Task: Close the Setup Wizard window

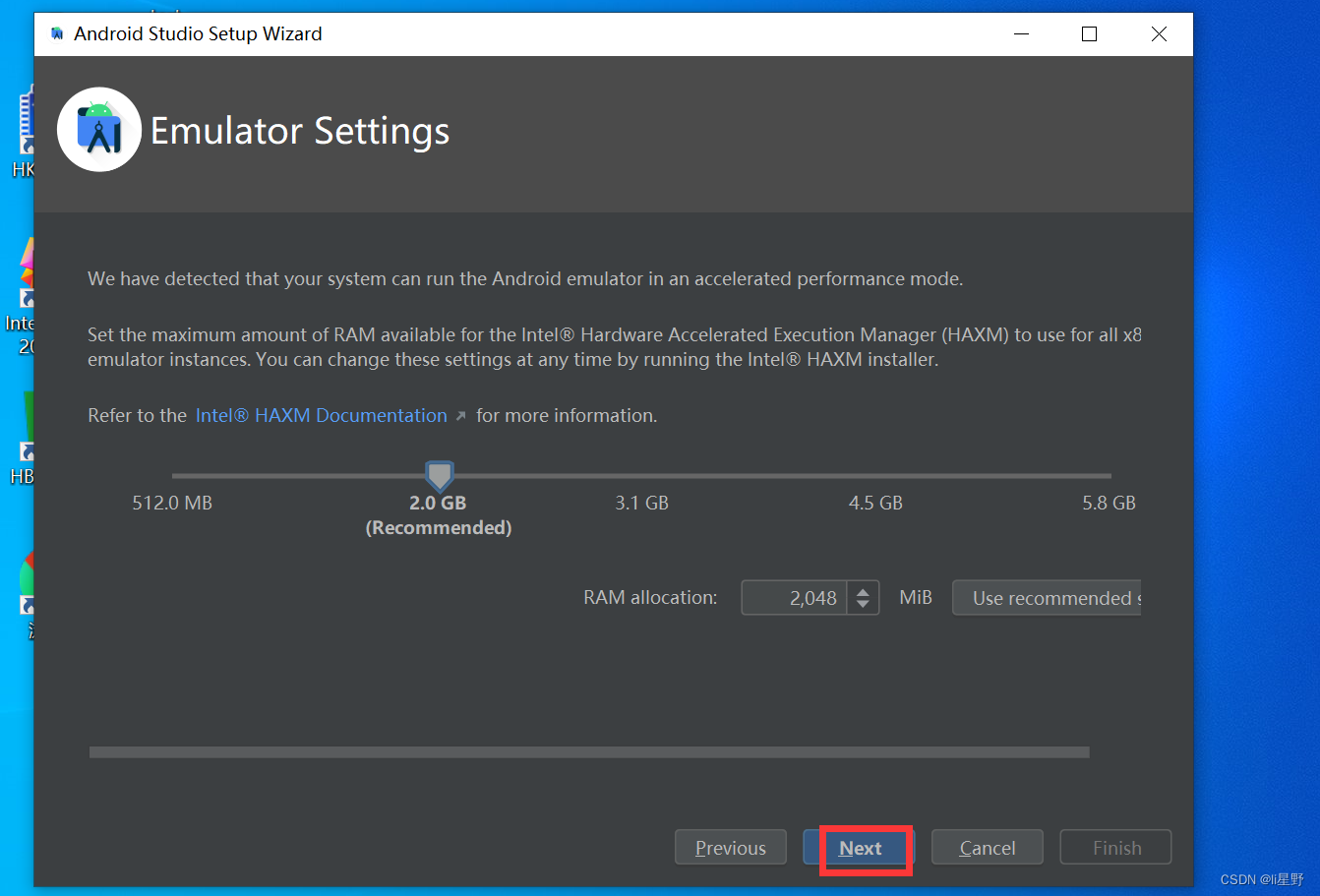Action: pos(1159,33)
